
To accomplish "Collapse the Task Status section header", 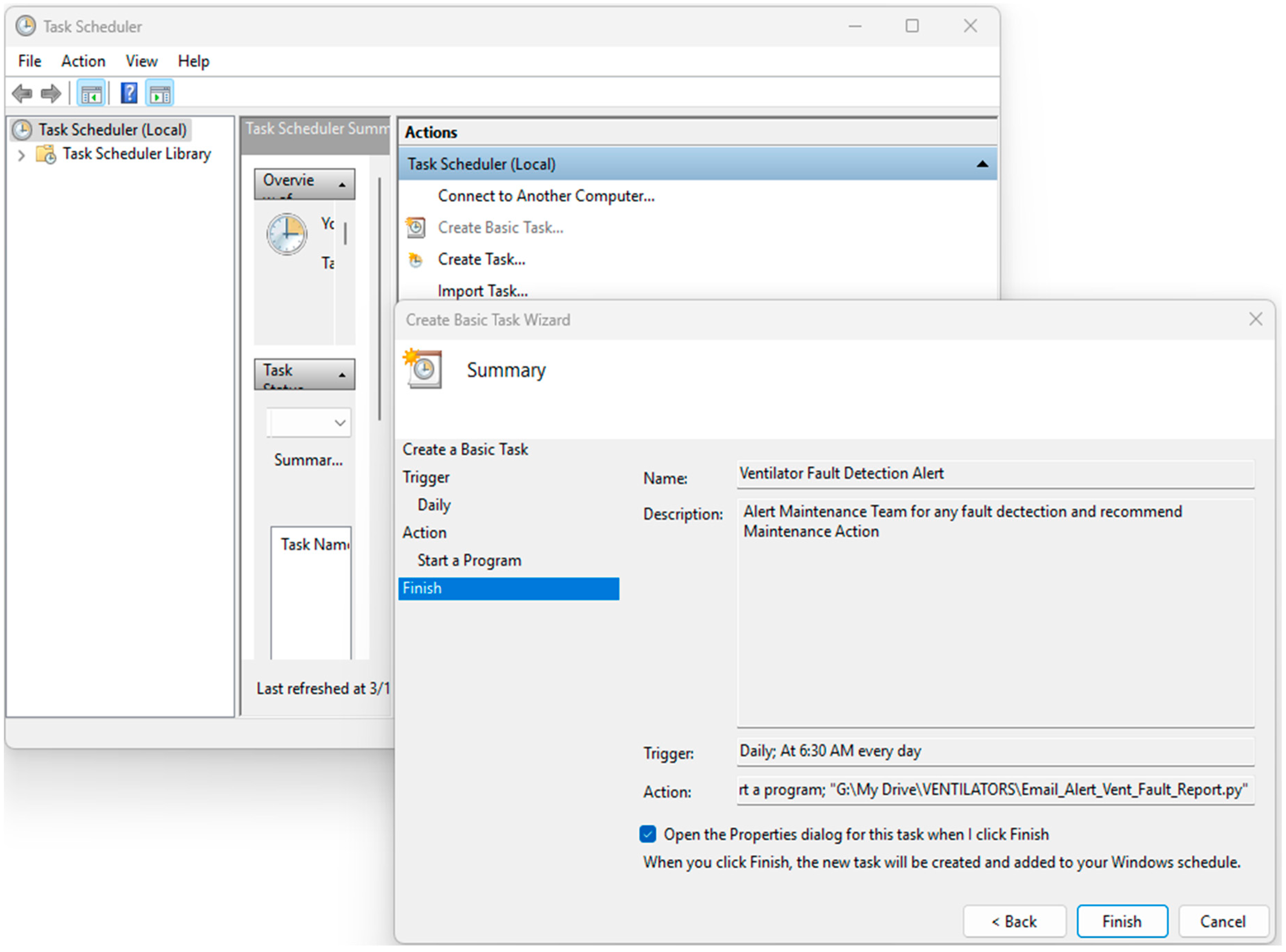I will pyautogui.click(x=342, y=375).
